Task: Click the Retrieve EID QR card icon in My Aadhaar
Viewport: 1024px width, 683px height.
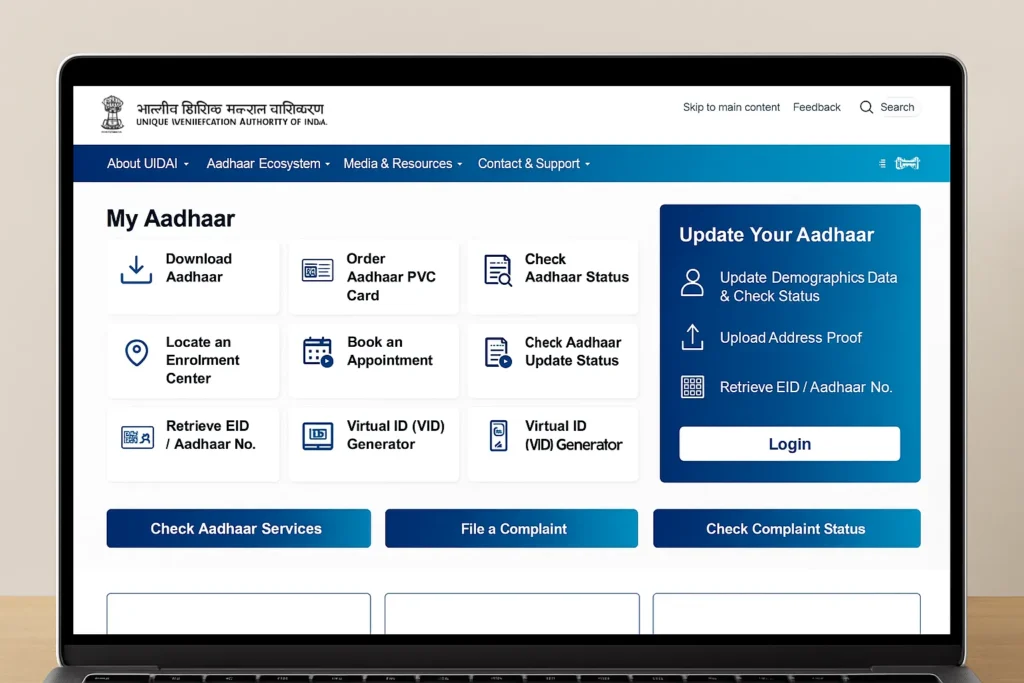Action: pos(137,437)
